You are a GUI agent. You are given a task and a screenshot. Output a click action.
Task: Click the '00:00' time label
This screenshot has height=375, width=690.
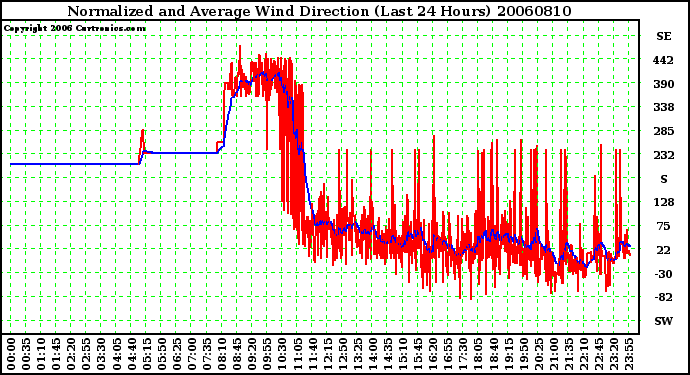pos(11,354)
